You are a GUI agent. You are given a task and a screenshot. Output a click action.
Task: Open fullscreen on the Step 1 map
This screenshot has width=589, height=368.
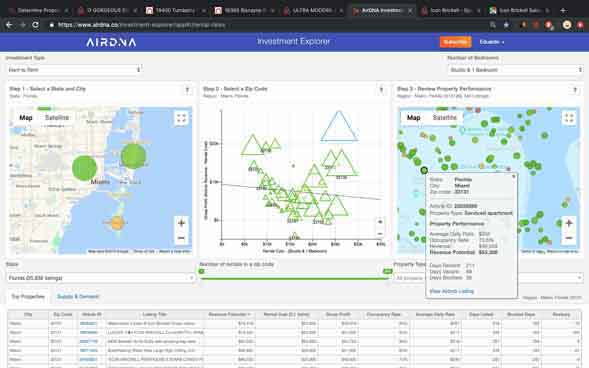tap(181, 118)
